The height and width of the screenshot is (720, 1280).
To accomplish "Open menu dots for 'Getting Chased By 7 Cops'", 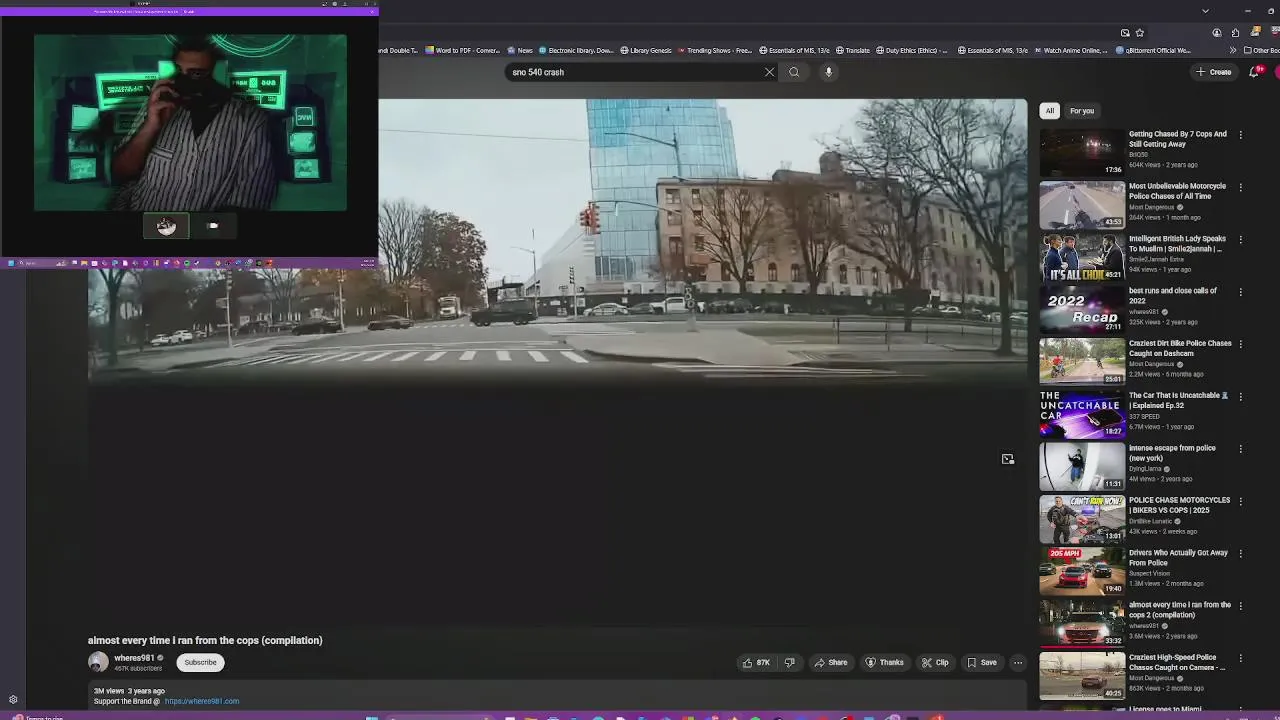I will pyautogui.click(x=1241, y=134).
